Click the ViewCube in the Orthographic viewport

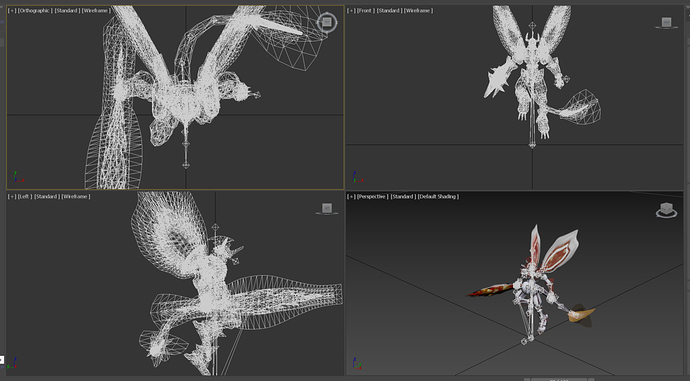point(327,22)
